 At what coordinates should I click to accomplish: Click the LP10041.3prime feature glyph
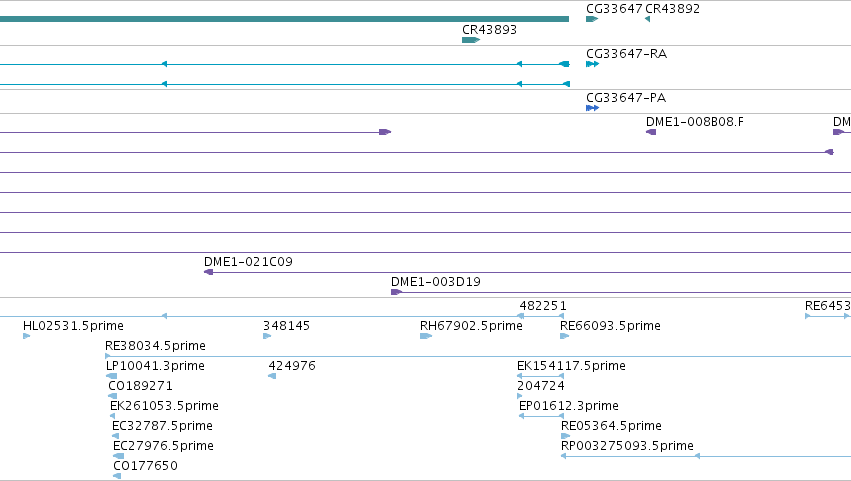(112, 376)
